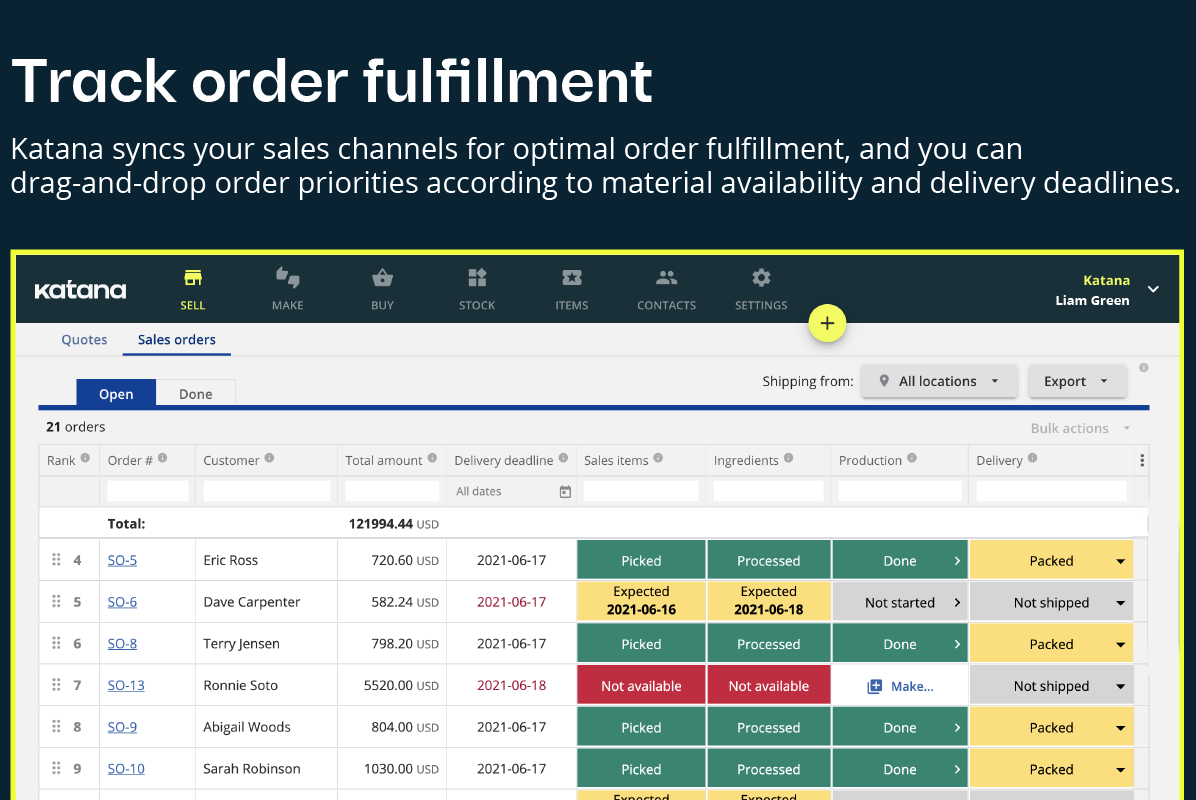This screenshot has width=1196, height=800.
Task: Open the Items section icon
Action: click(571, 278)
